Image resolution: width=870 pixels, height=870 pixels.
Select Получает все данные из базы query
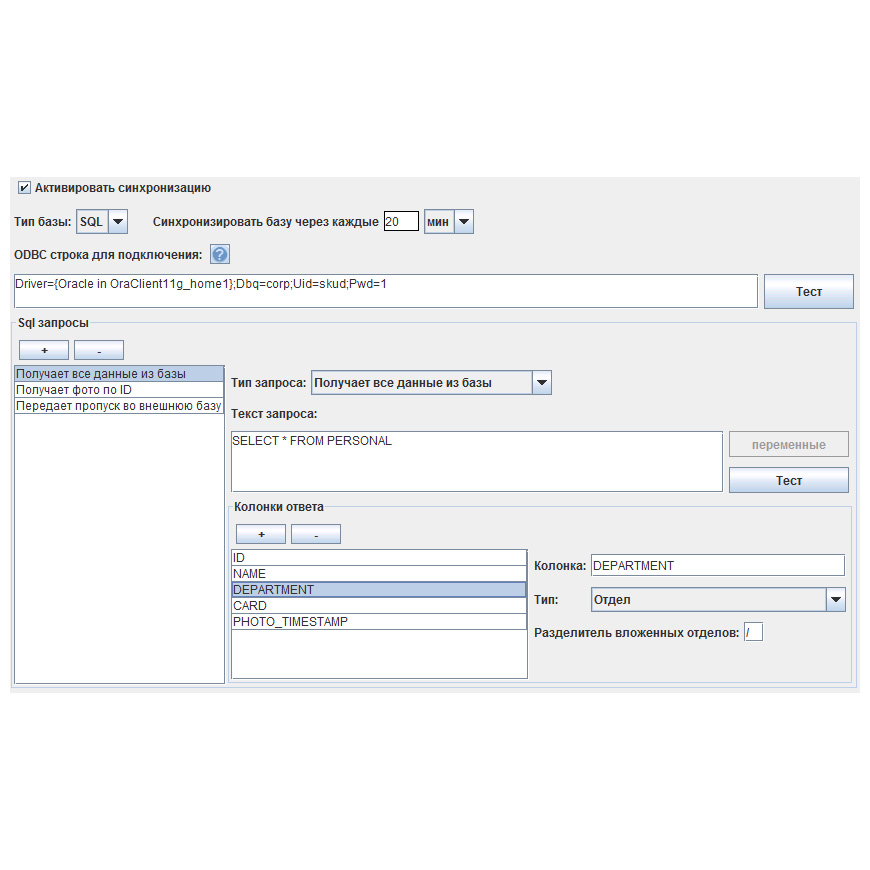118,374
